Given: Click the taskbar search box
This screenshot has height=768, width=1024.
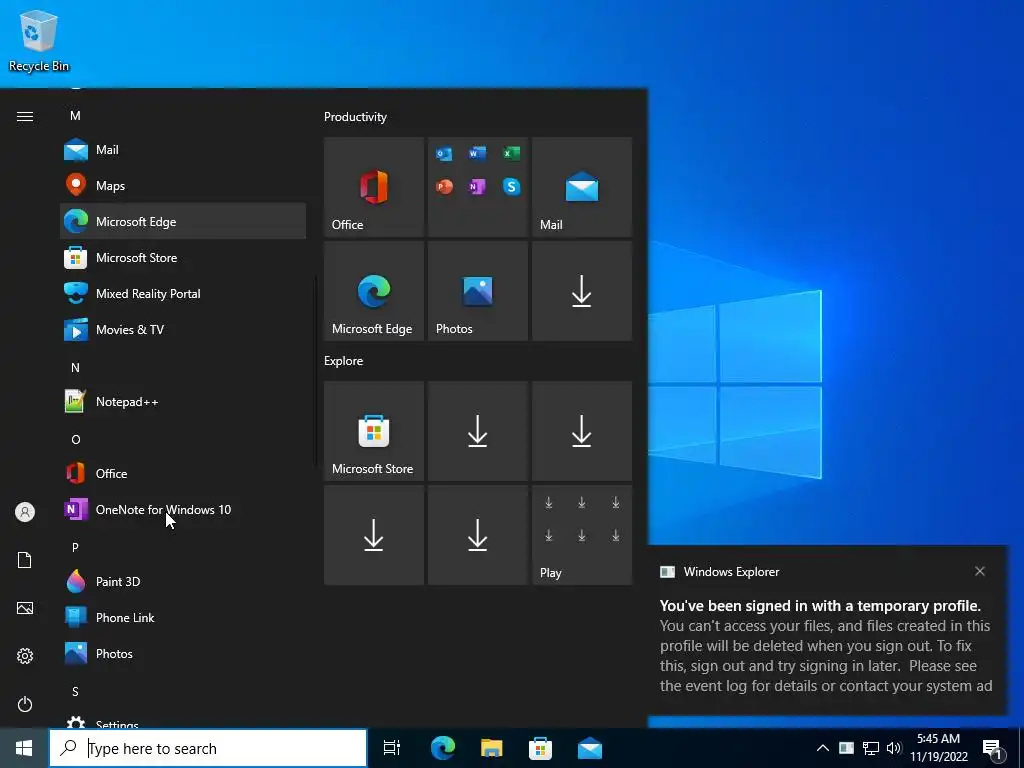Looking at the screenshot, I should point(208,748).
